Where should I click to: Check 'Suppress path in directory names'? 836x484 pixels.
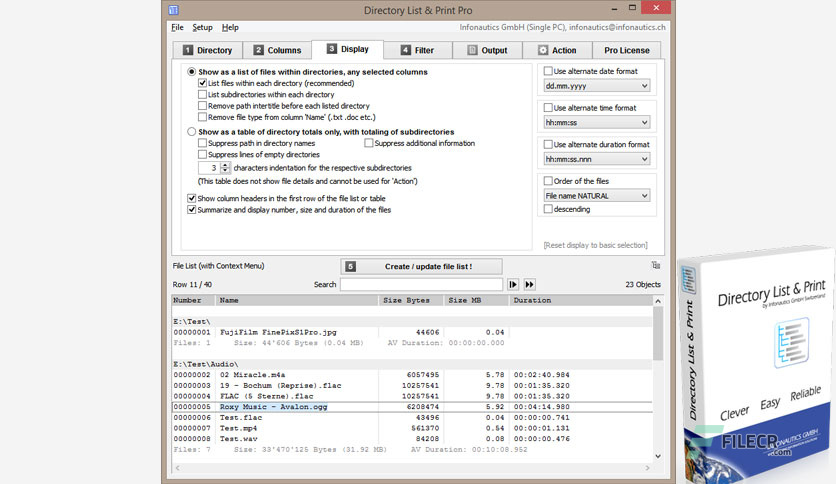pos(202,143)
